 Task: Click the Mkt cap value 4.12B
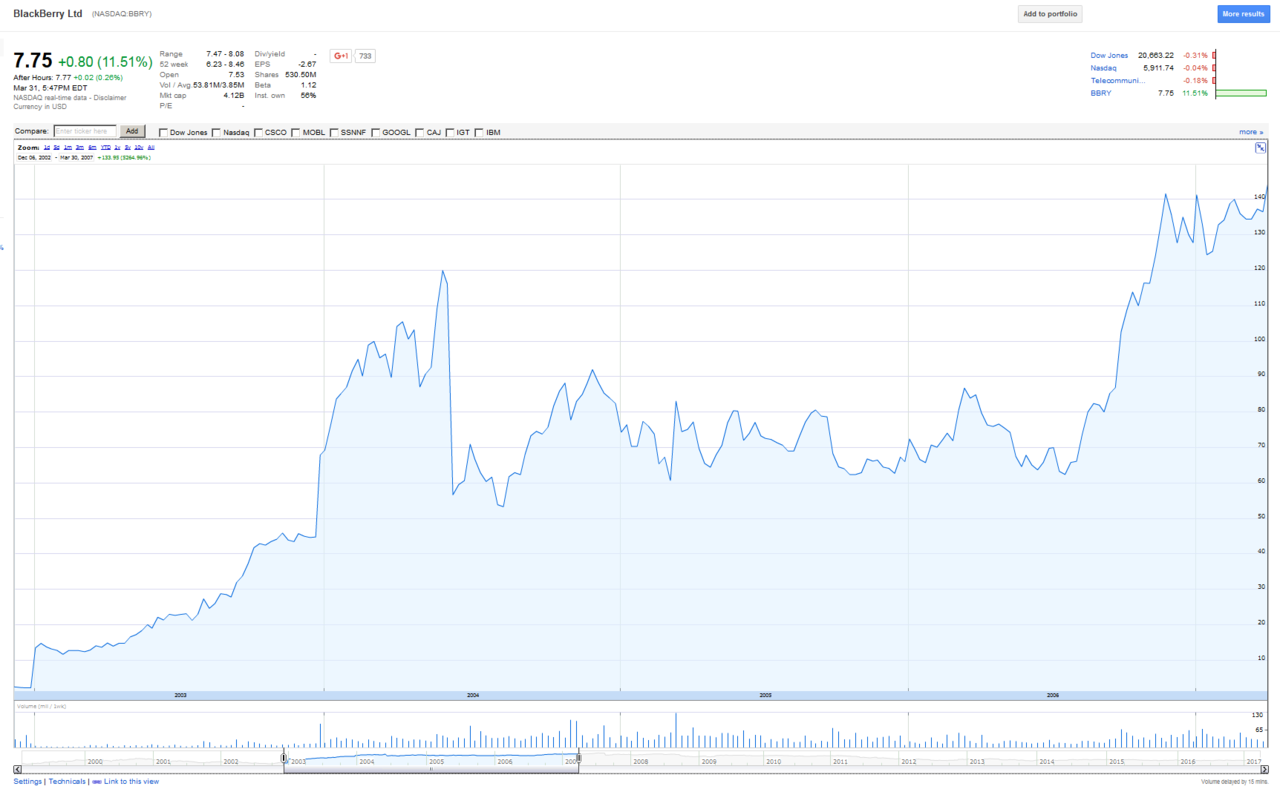pos(232,95)
